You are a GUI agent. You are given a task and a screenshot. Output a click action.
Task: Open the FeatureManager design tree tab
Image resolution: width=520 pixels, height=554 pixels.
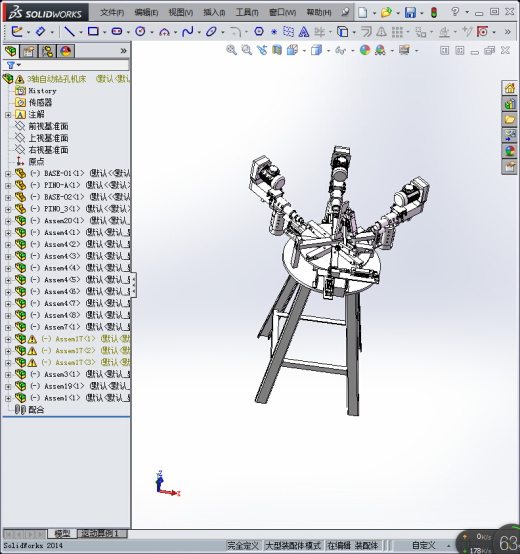[11, 51]
